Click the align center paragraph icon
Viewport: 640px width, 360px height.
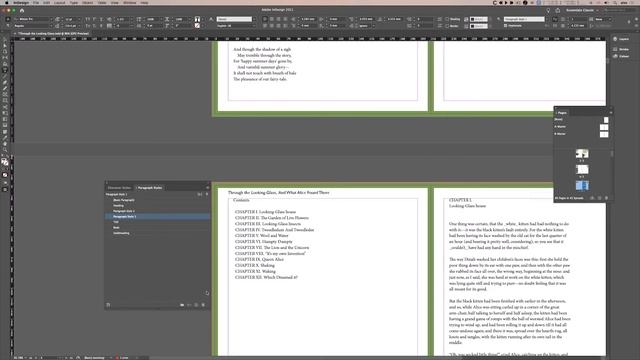(272, 19)
